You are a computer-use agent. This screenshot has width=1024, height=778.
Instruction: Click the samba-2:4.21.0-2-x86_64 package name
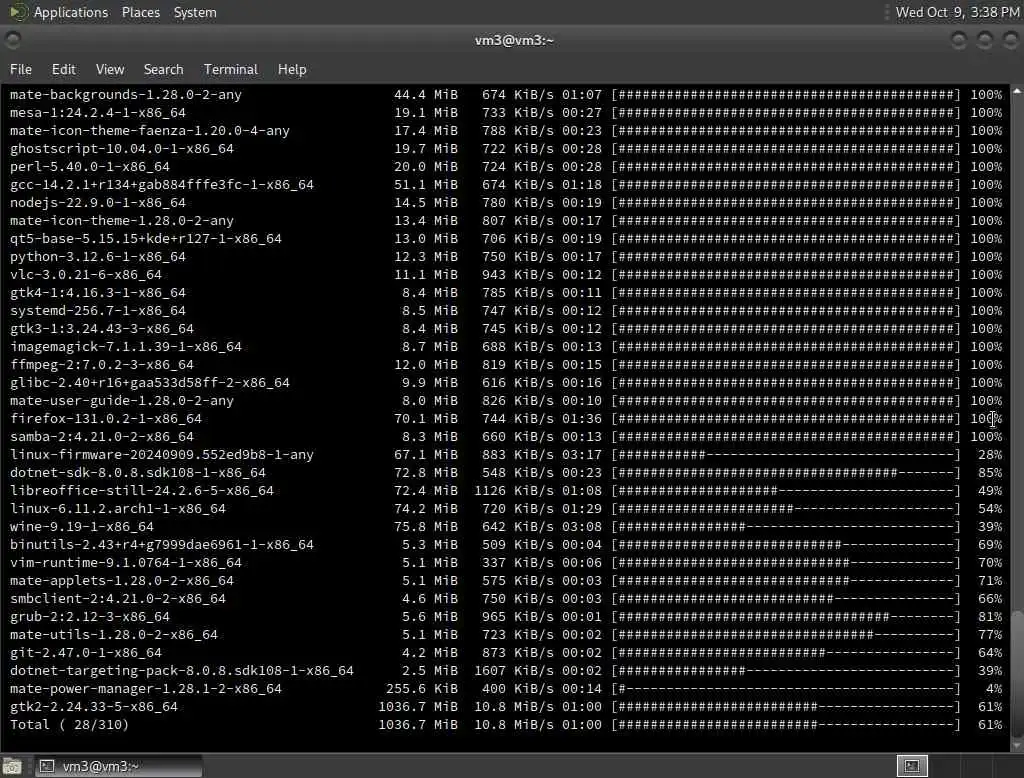102,436
